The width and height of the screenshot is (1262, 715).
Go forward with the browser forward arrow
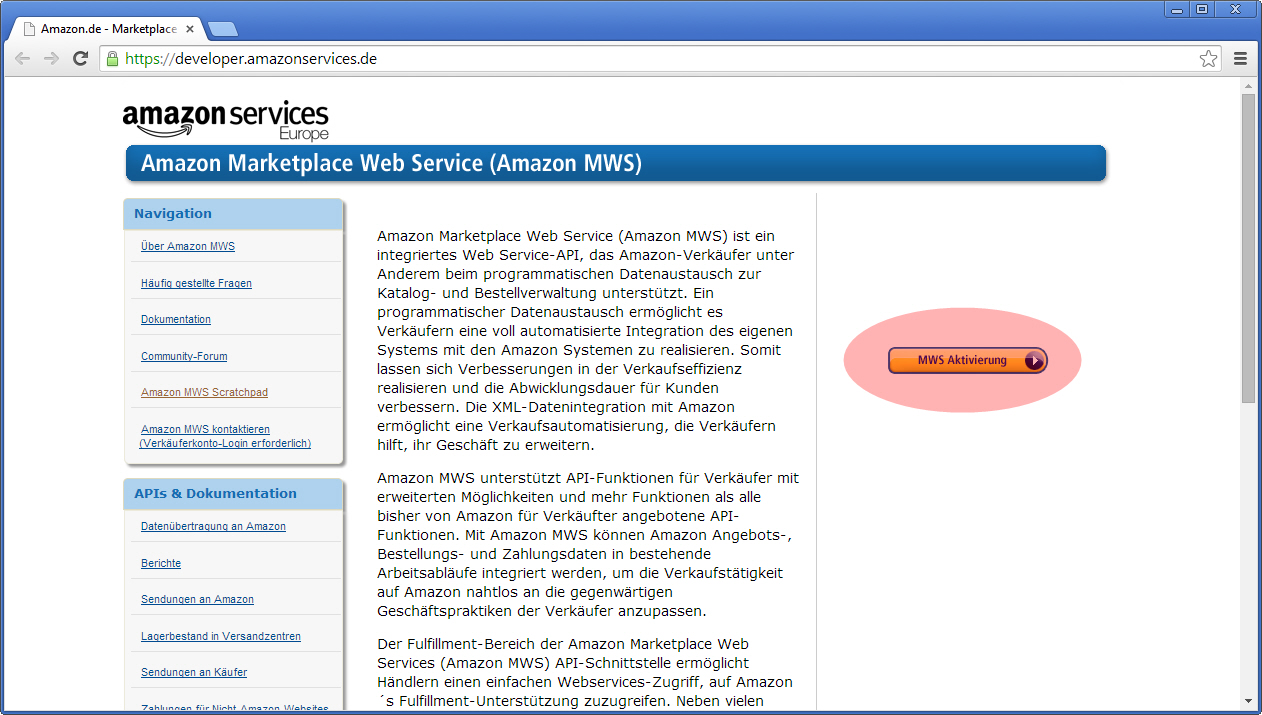(51, 59)
